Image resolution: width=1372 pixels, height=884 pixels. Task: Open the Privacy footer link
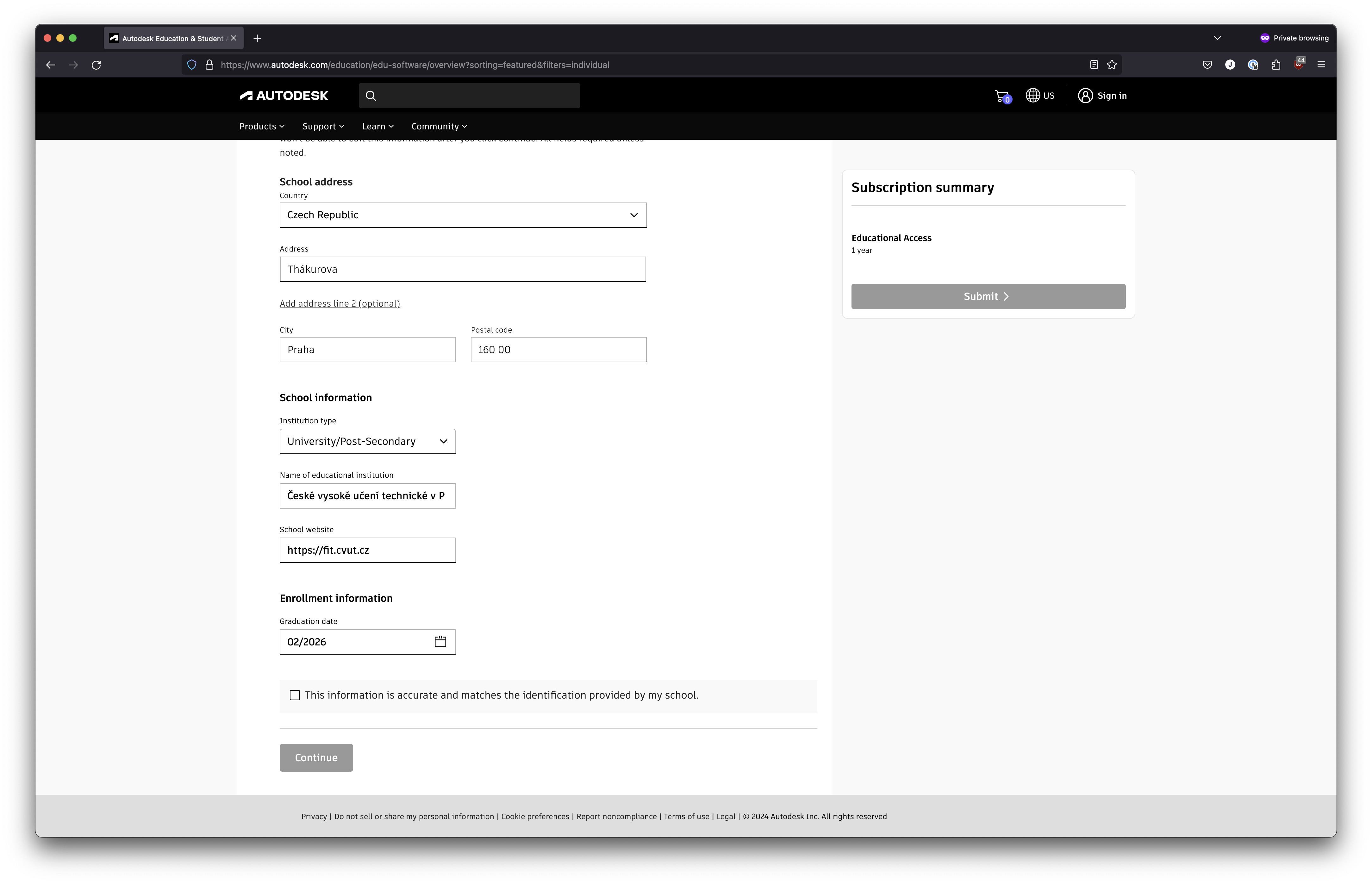(x=314, y=816)
